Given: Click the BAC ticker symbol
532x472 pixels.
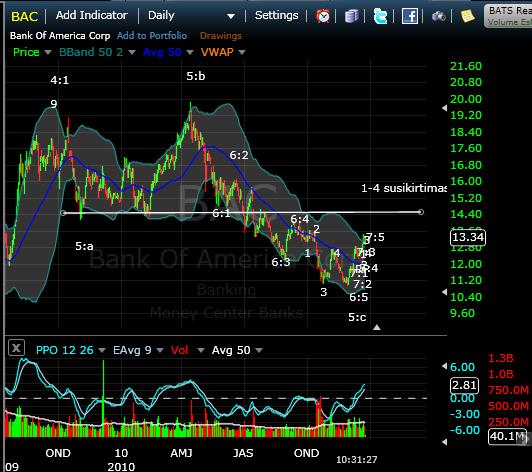Looking at the screenshot, I should click(25, 16).
